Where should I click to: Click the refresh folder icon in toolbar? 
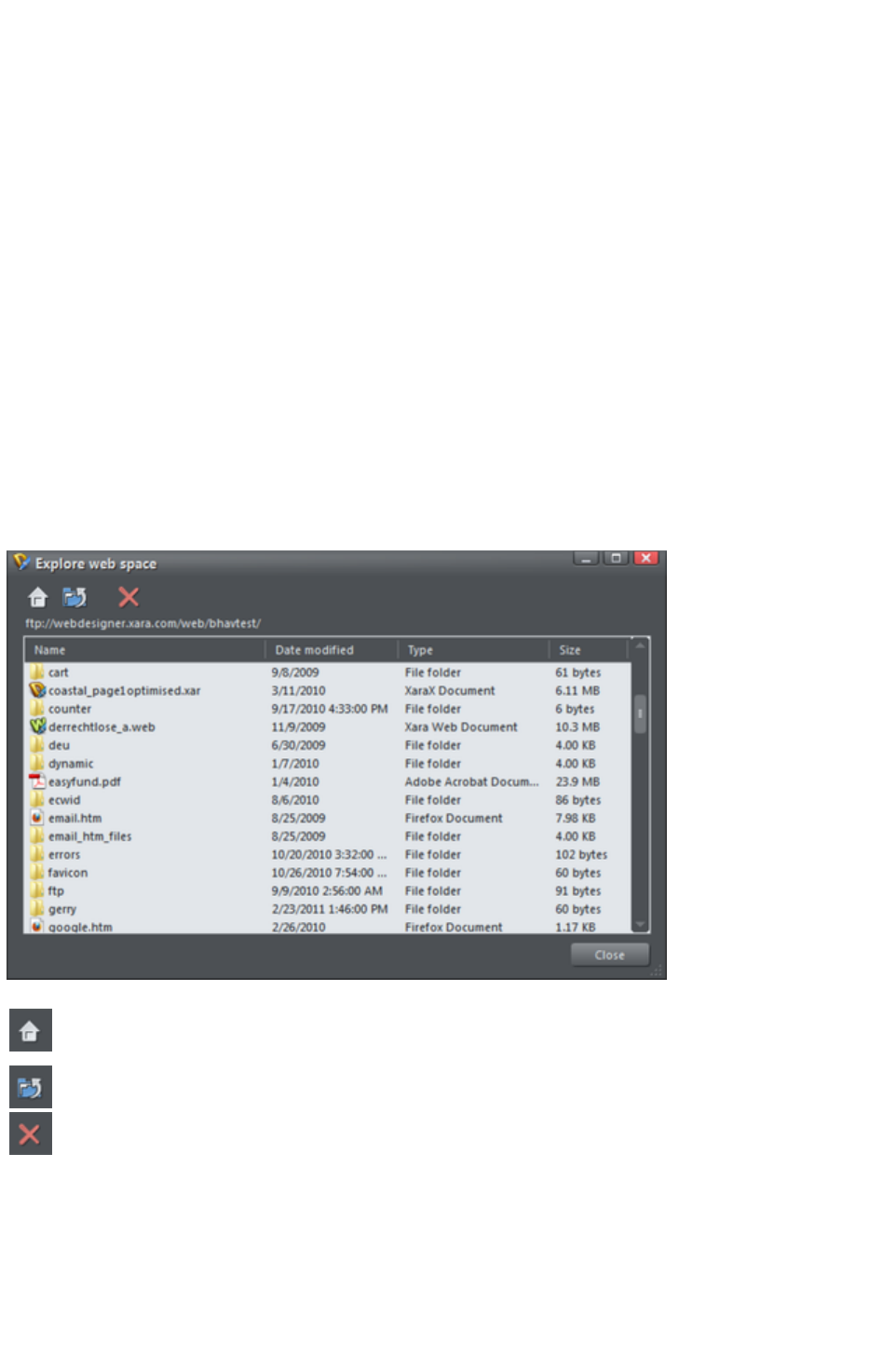coord(75,597)
